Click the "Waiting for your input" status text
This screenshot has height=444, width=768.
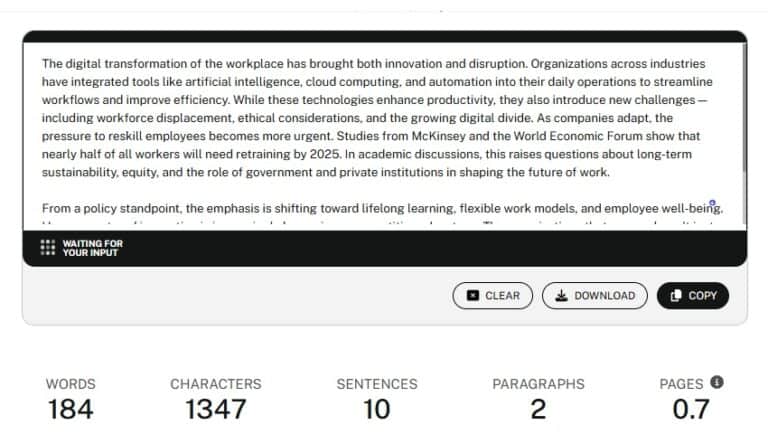(92, 248)
